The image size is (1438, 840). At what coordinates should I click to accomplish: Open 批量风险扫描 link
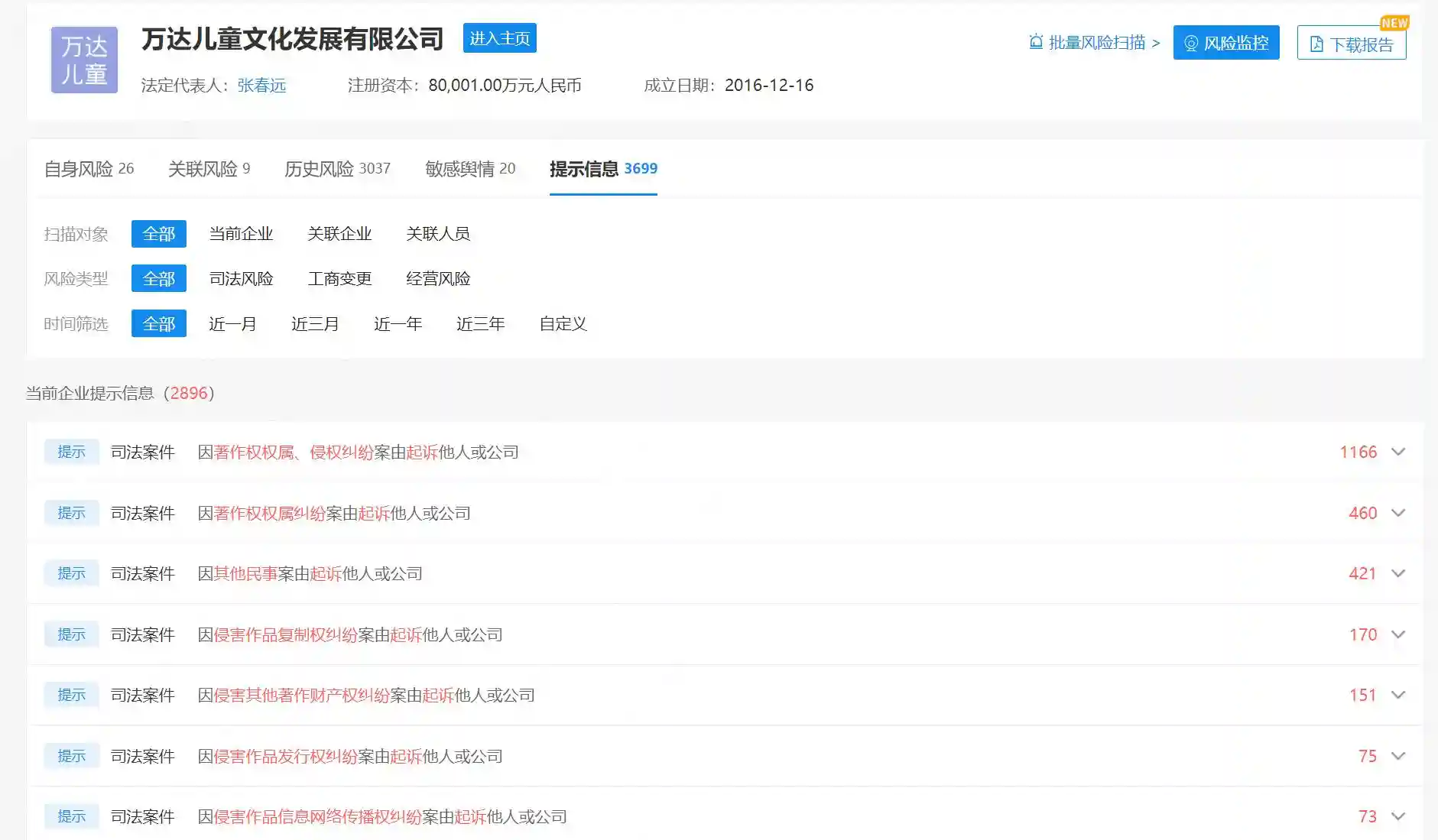click(x=1094, y=43)
